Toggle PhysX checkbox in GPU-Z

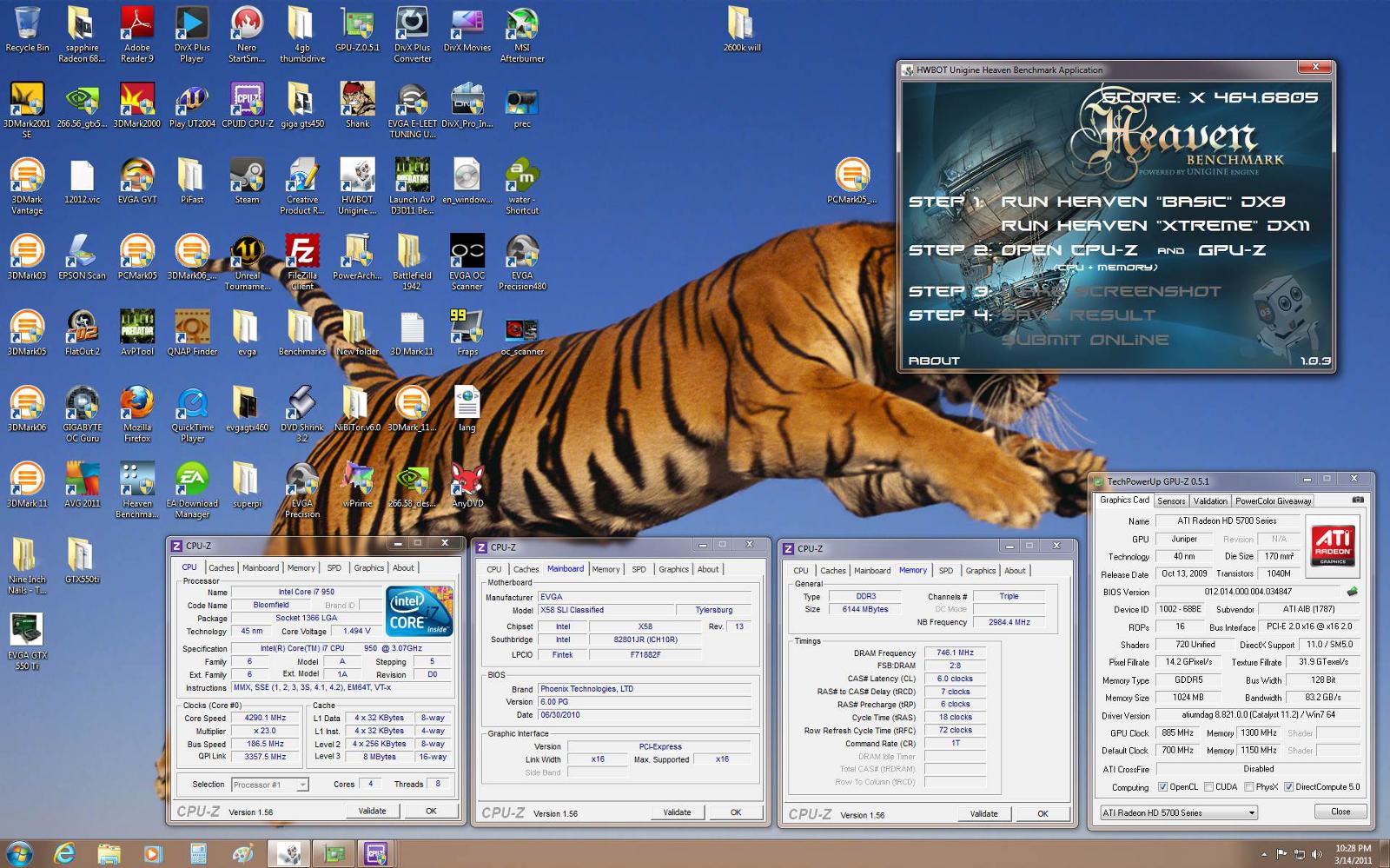pyautogui.click(x=1248, y=787)
